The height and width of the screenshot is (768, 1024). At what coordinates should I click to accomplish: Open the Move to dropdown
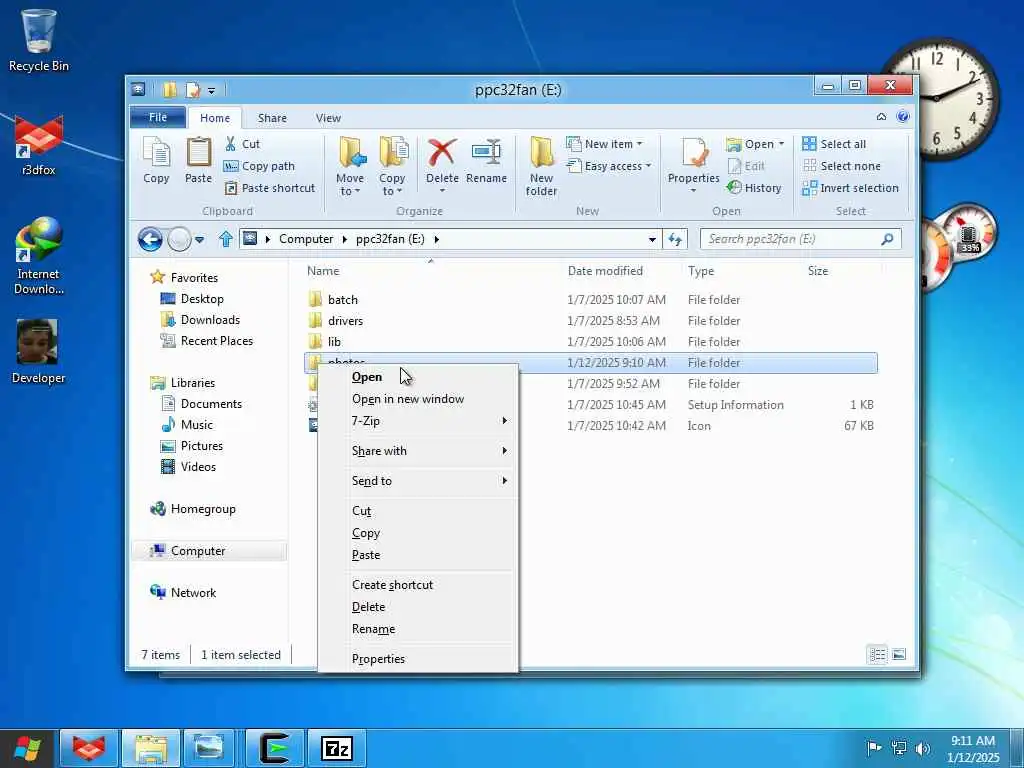pyautogui.click(x=350, y=167)
